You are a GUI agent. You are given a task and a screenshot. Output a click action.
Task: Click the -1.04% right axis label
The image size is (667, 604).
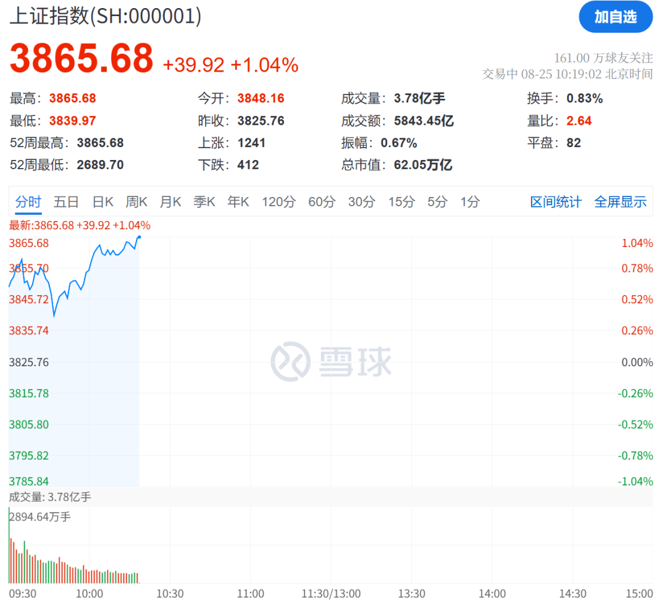(635, 481)
